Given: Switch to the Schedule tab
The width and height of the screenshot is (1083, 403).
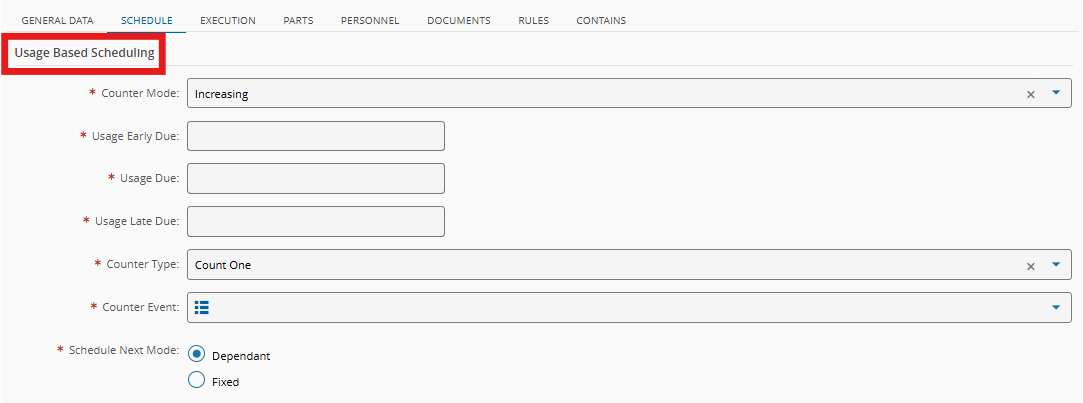Looking at the screenshot, I should 146,21.
